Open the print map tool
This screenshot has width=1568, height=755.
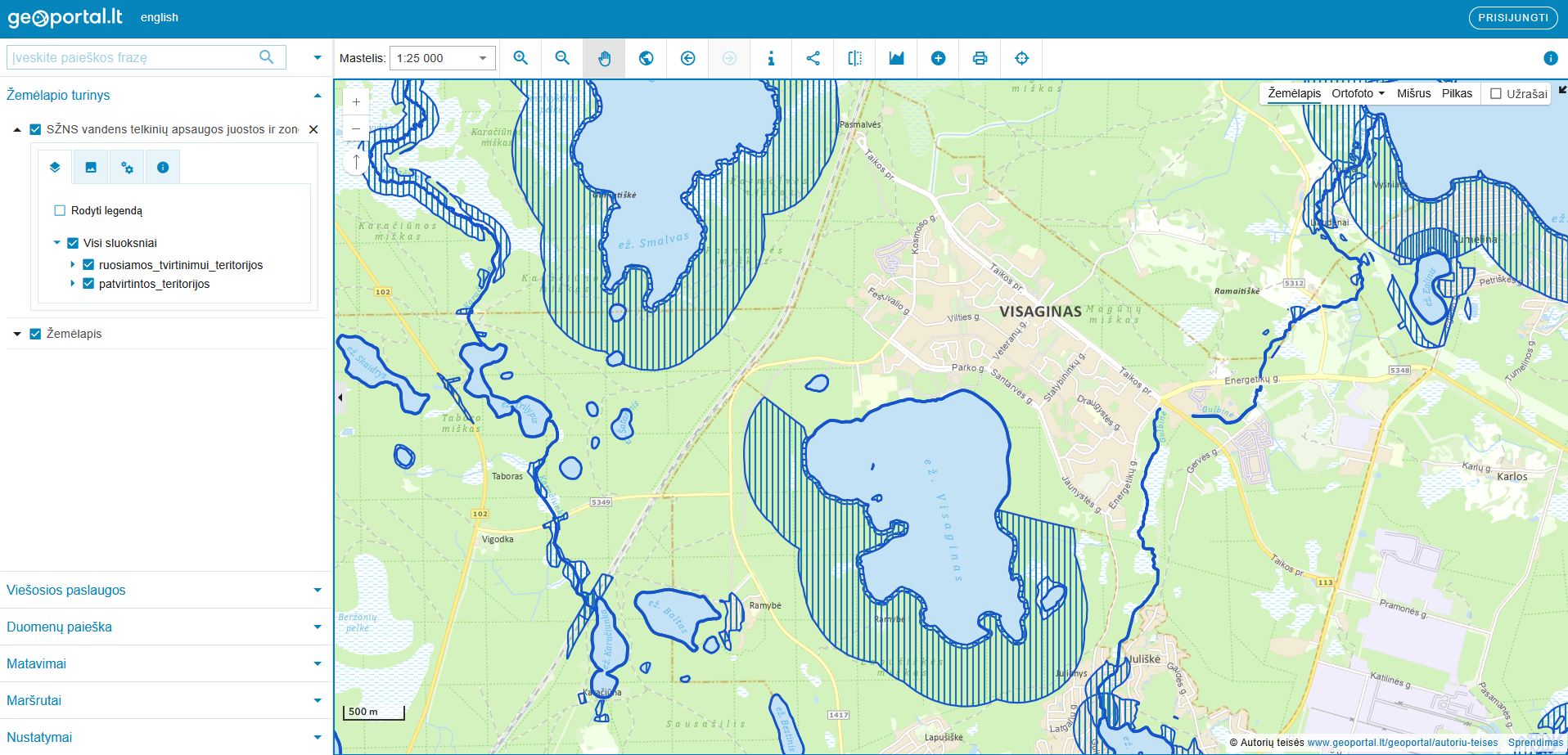click(x=980, y=58)
